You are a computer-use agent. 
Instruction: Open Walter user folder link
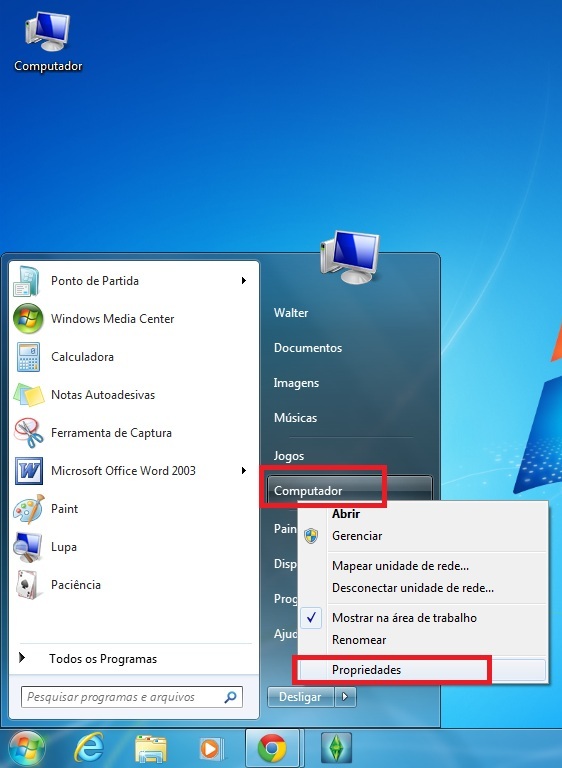click(x=291, y=312)
